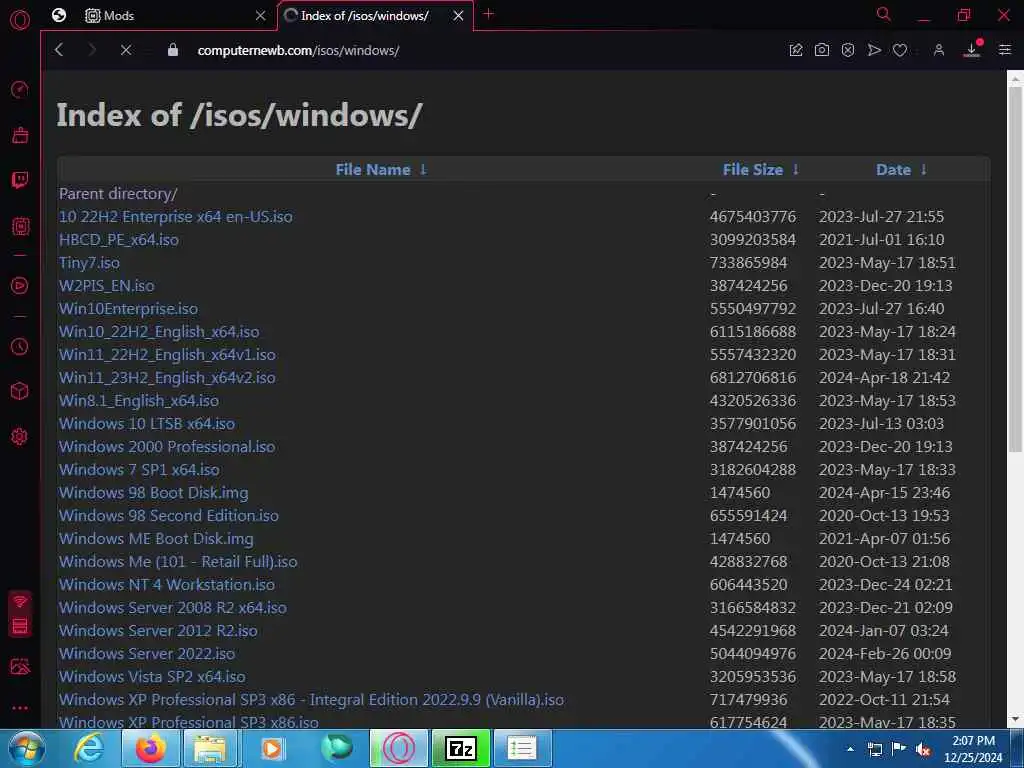Click the page vertical scrollbar
1024x768 pixels.
[x=1015, y=268]
